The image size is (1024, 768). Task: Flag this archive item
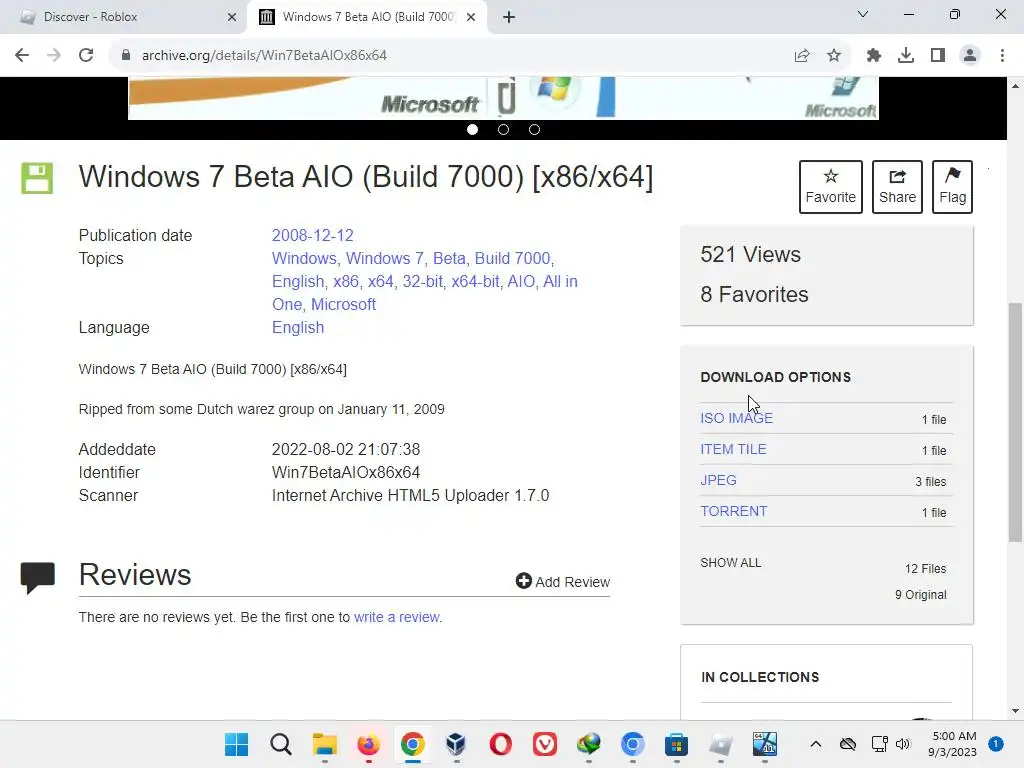pyautogui.click(x=952, y=187)
